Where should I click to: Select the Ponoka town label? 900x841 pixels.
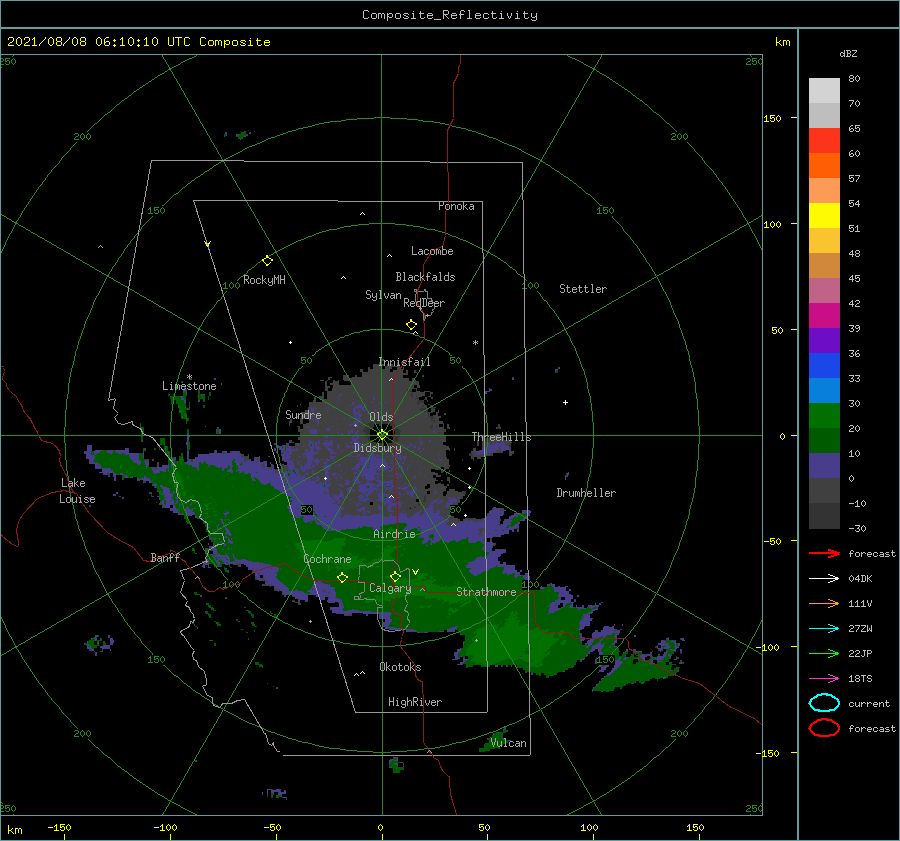tap(456, 206)
